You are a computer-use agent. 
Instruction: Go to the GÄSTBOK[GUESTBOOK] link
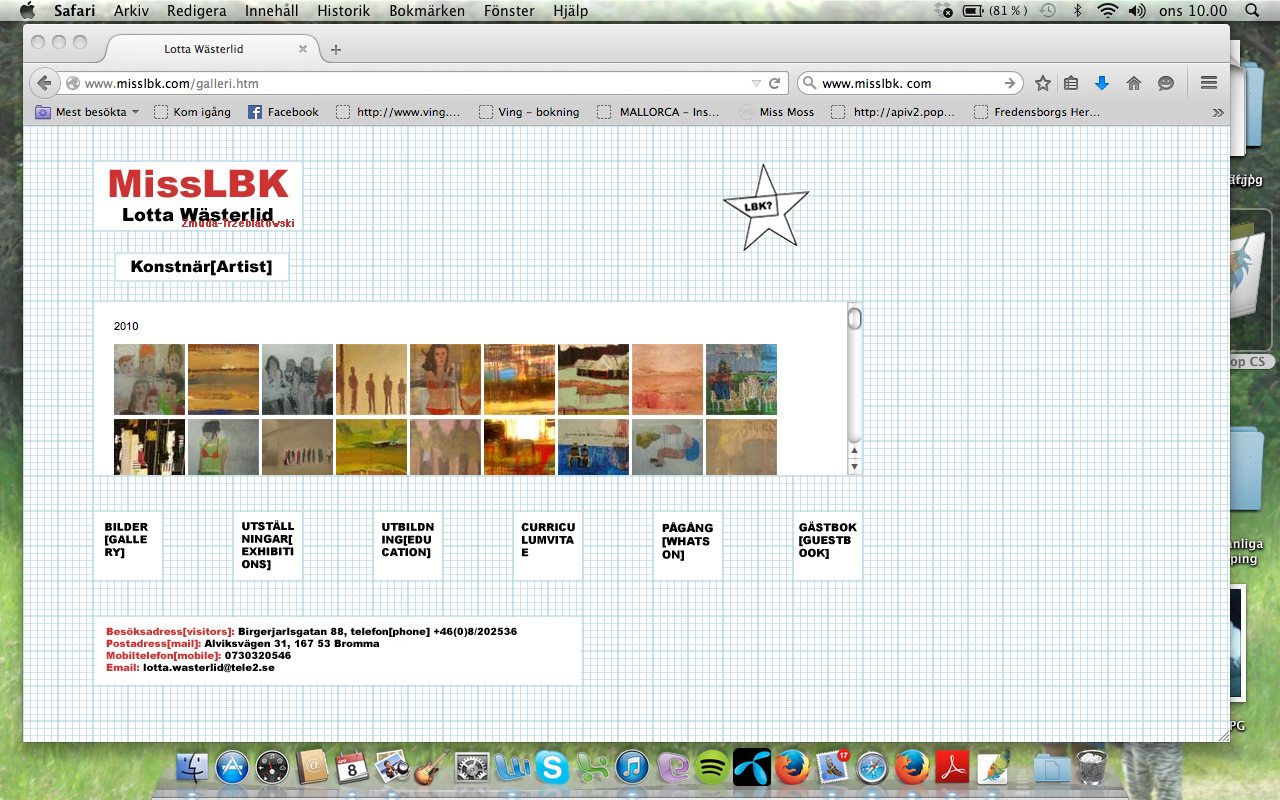[827, 540]
